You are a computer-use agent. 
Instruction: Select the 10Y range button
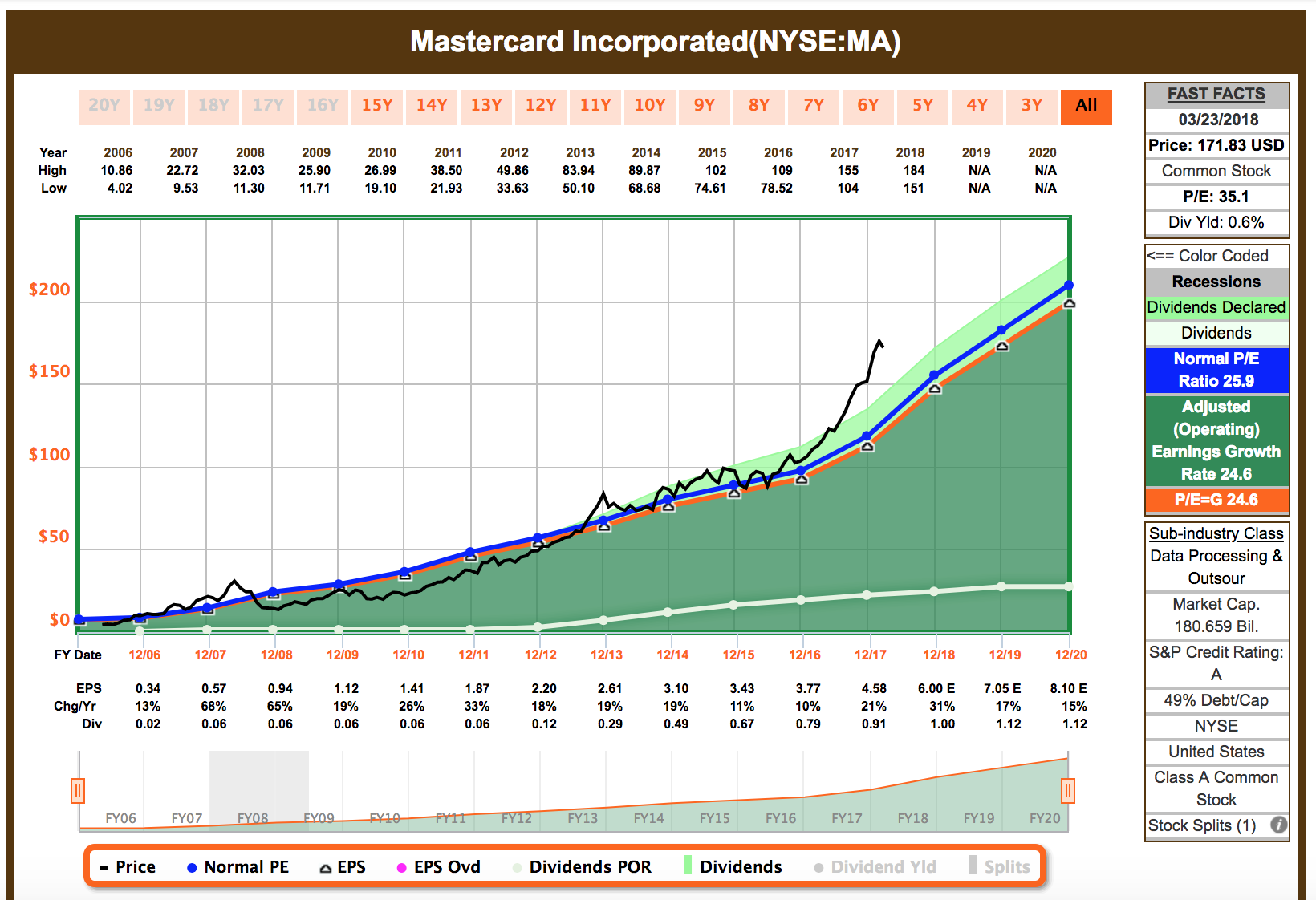649,106
